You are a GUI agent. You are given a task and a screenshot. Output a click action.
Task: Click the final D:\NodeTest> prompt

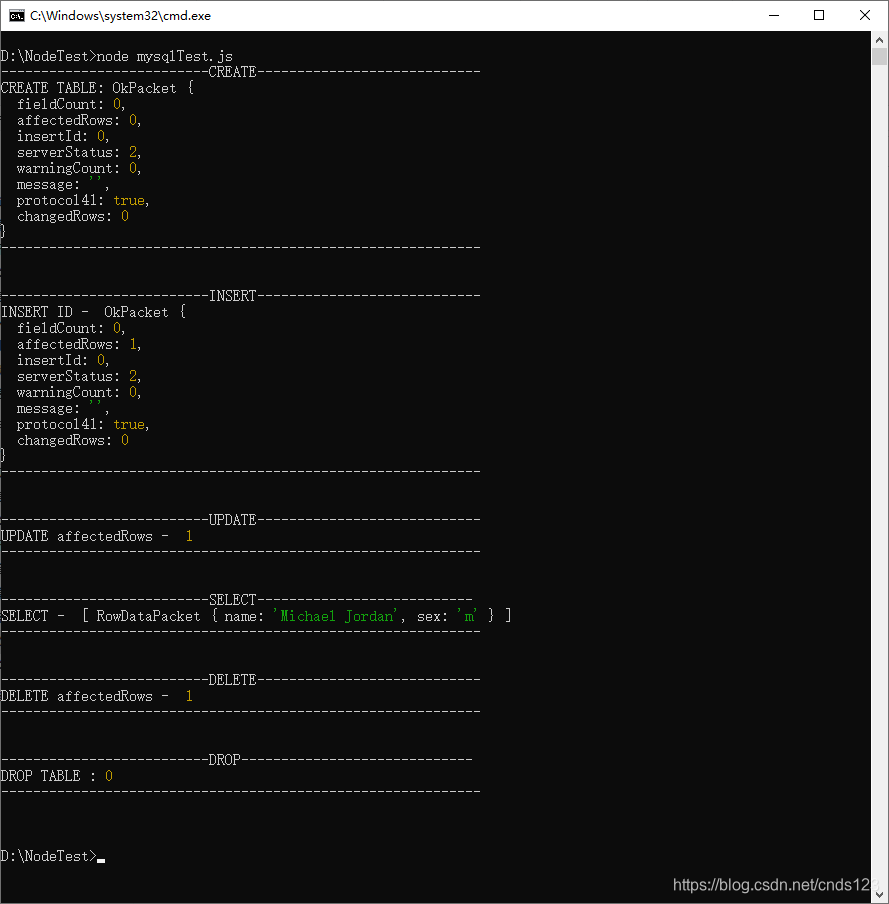(48, 856)
